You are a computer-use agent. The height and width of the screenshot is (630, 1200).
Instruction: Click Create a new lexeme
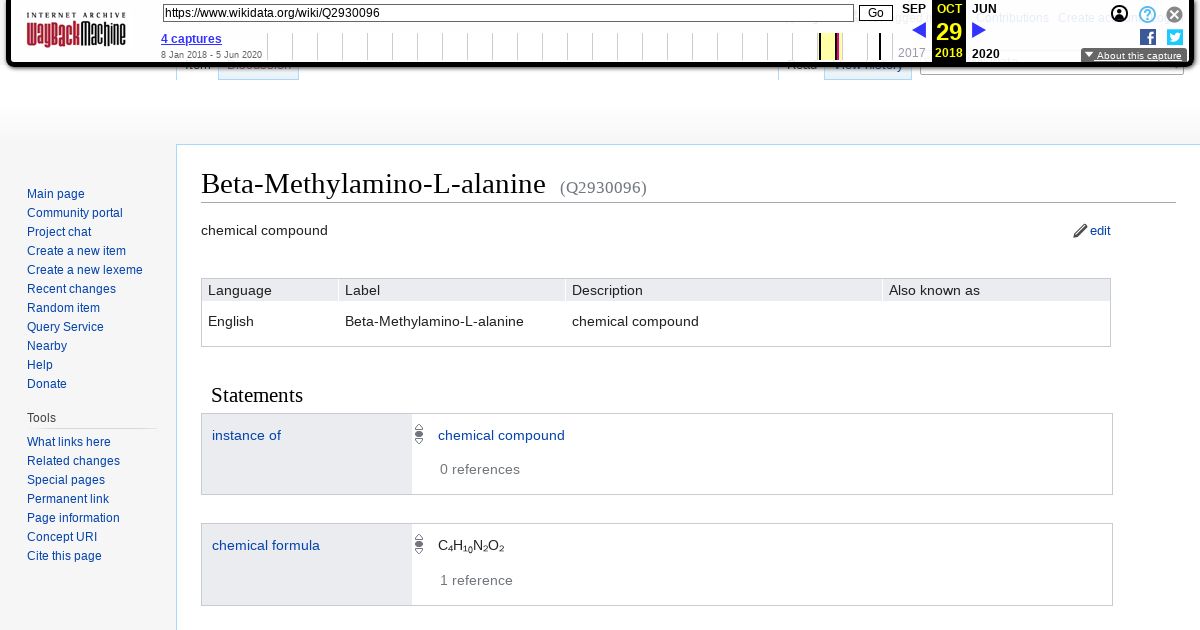coord(85,270)
